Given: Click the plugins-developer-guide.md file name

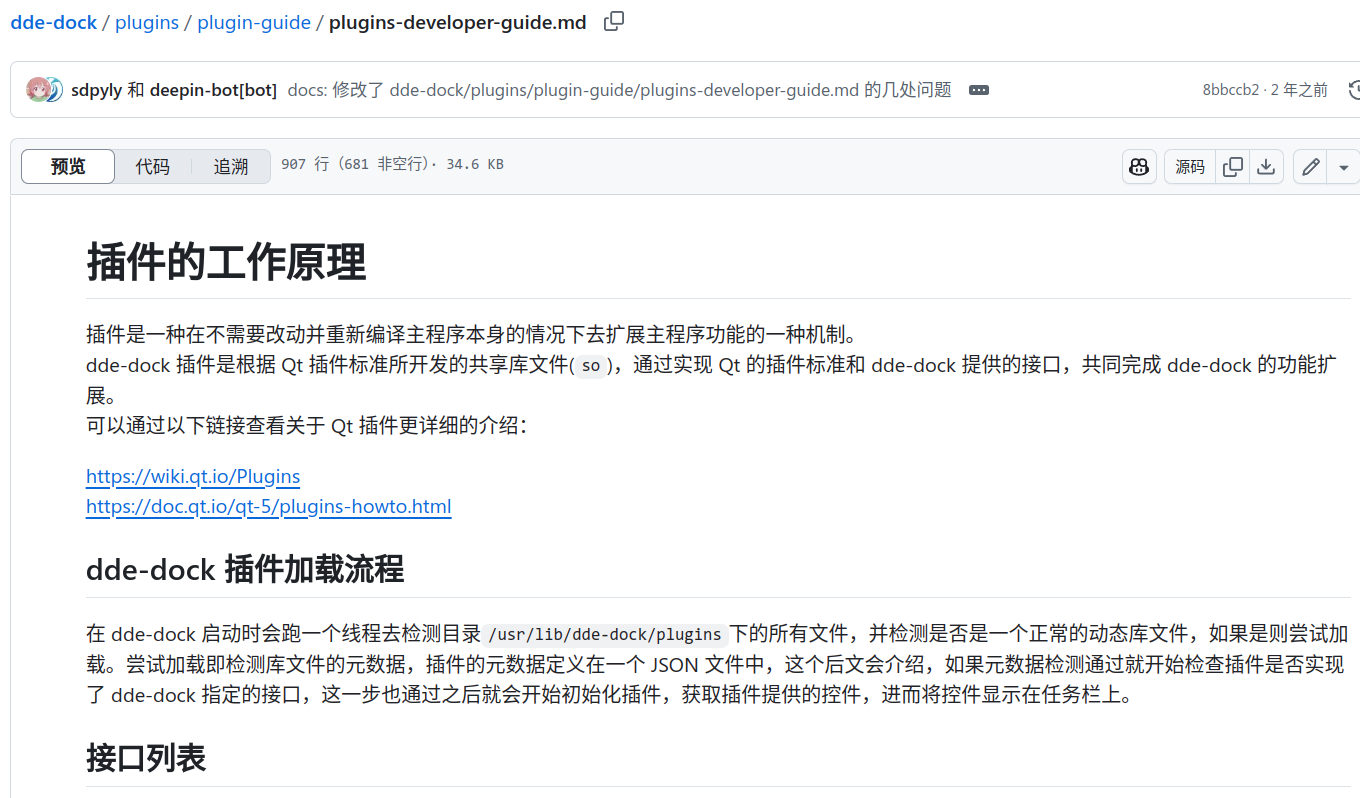Looking at the screenshot, I should 458,22.
